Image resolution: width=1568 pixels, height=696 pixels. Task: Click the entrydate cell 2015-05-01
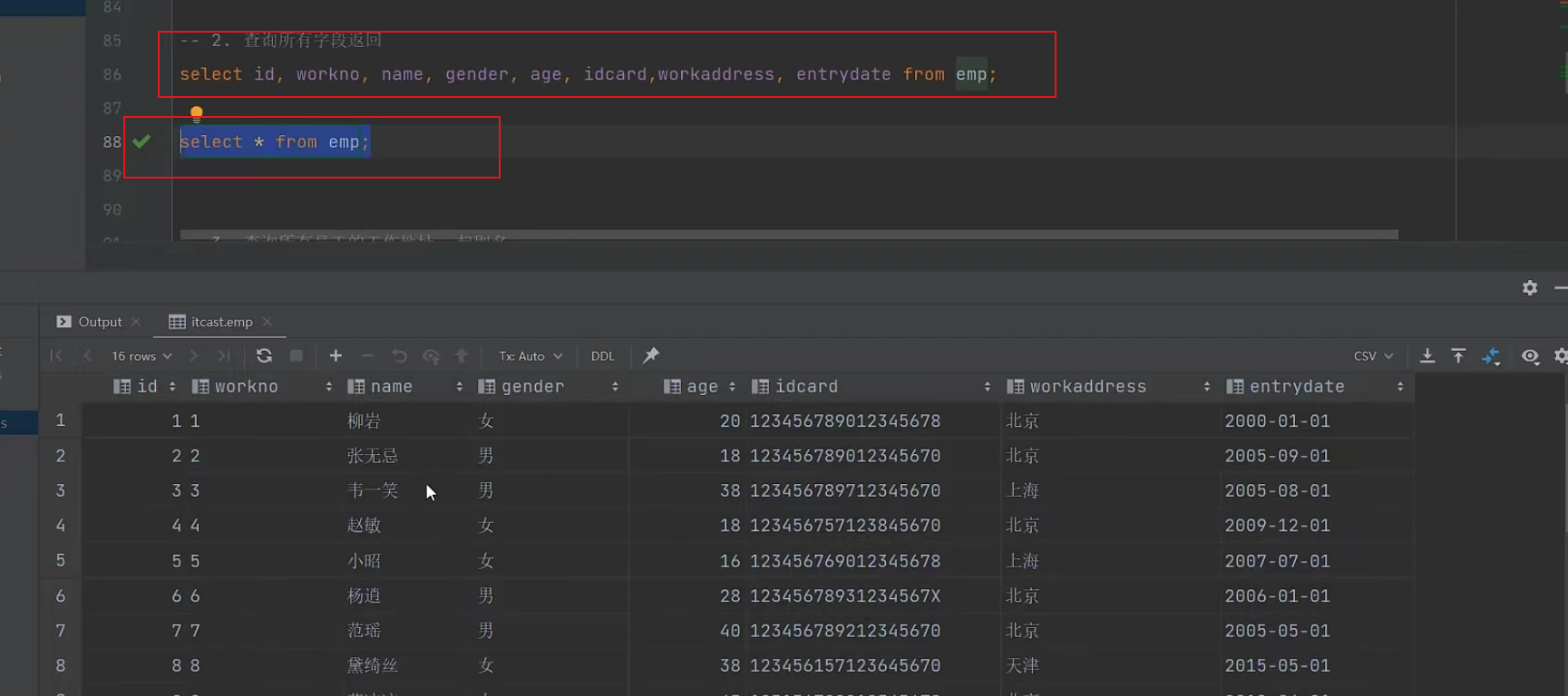coord(1277,666)
